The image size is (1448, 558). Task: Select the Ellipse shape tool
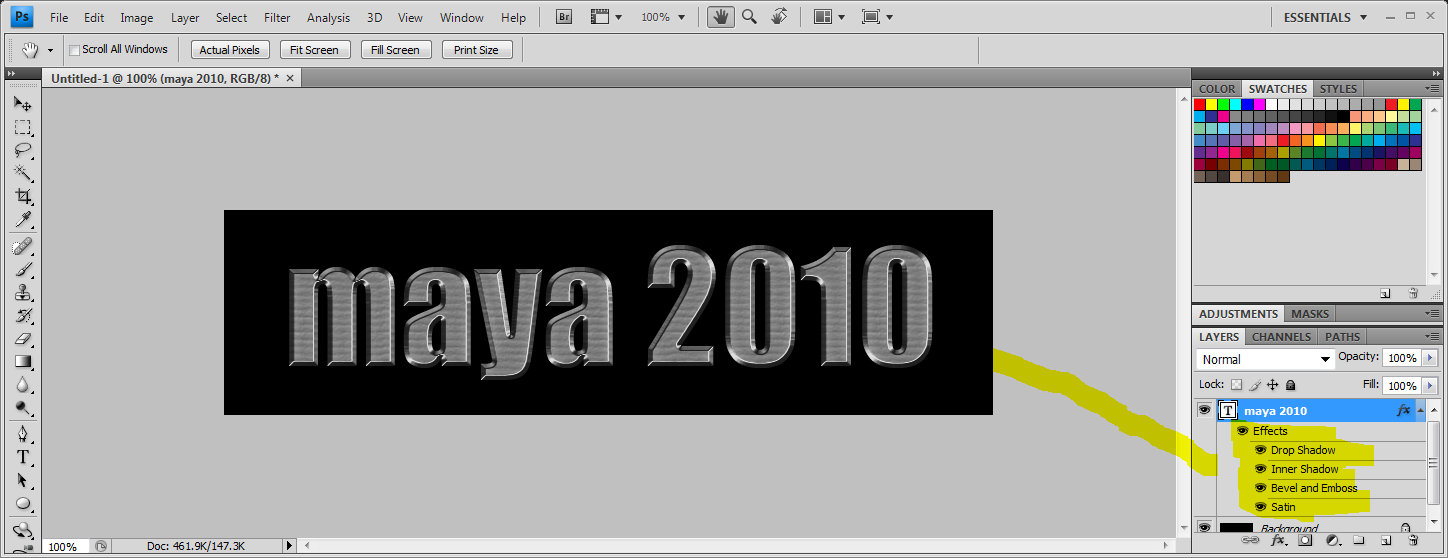(x=23, y=504)
